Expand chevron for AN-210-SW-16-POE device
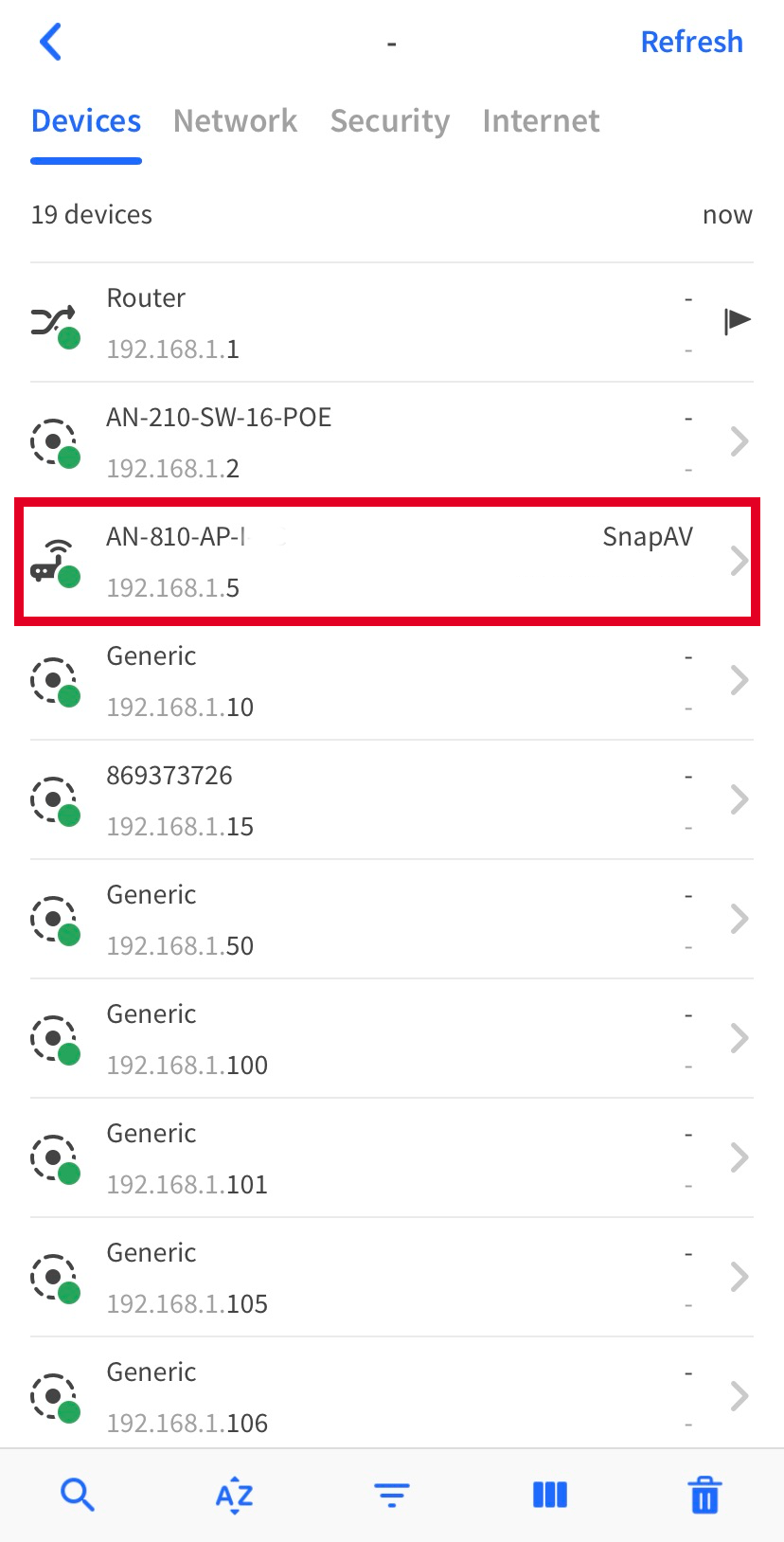 739,441
